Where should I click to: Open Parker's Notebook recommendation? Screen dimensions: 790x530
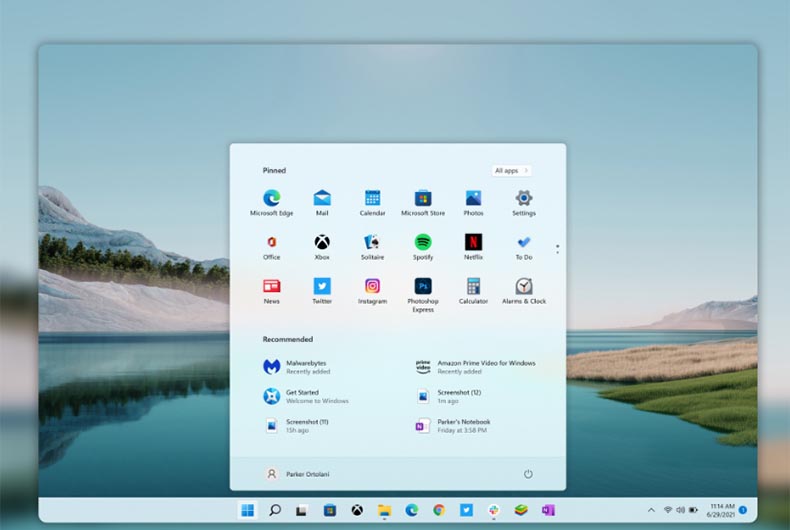pyautogui.click(x=452, y=426)
